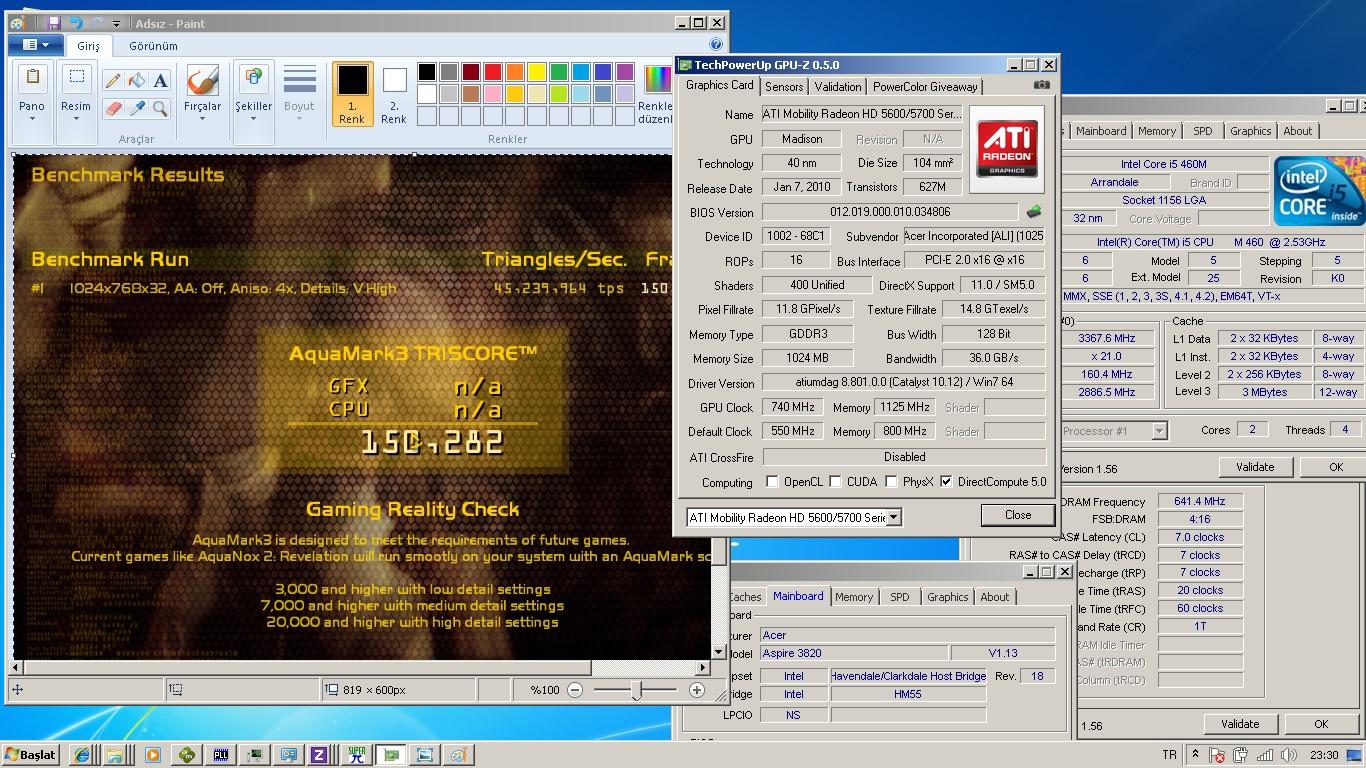Expand the Fırçalar brushes dropdown arrow
Screen dimensions: 1366x768
point(202,119)
